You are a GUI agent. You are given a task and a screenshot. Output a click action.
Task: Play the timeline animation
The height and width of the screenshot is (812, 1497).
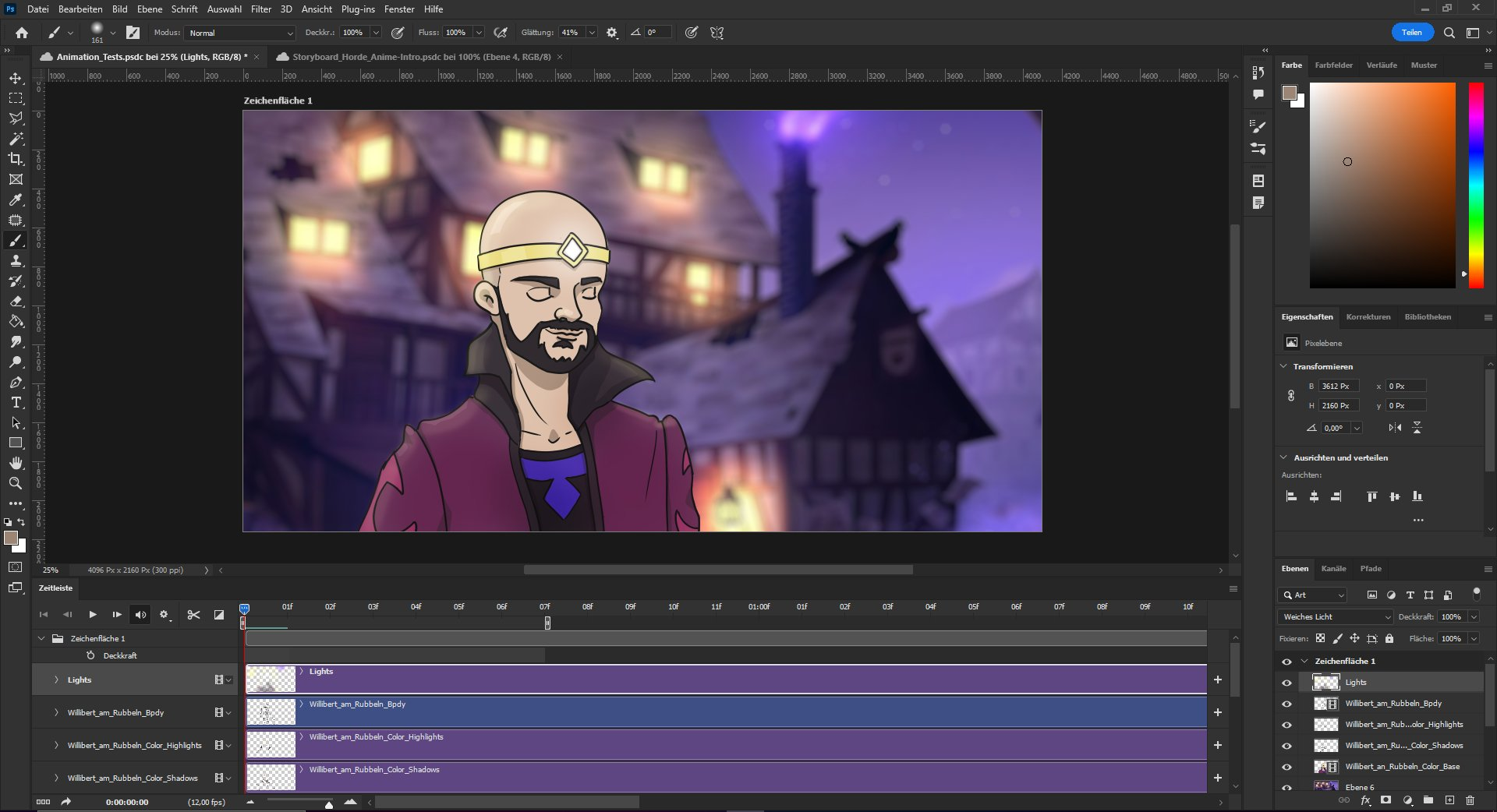click(x=93, y=615)
